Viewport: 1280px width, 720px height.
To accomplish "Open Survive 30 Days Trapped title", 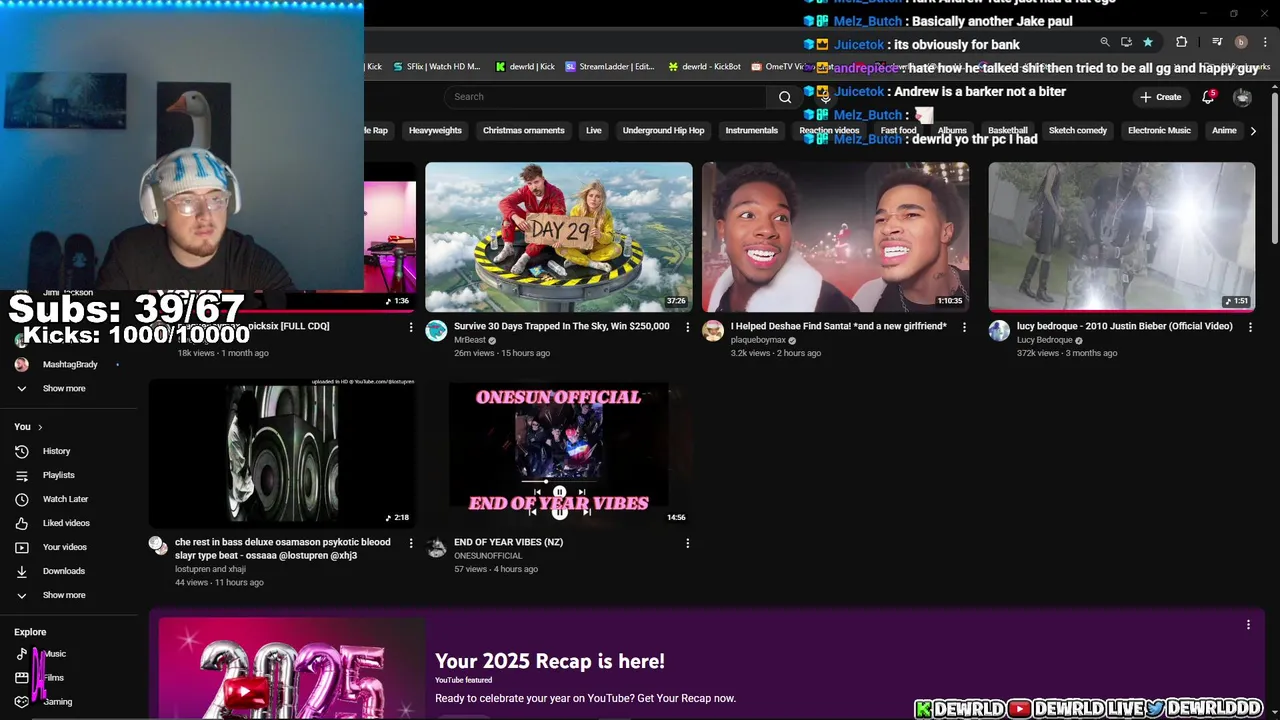I will tap(562, 326).
